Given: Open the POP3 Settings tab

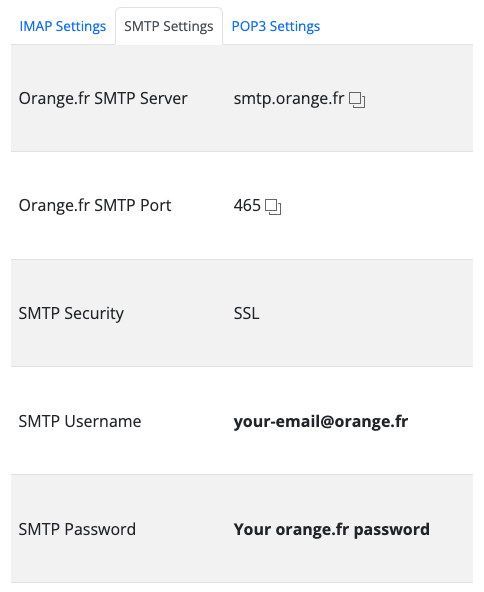Looking at the screenshot, I should 276,26.
